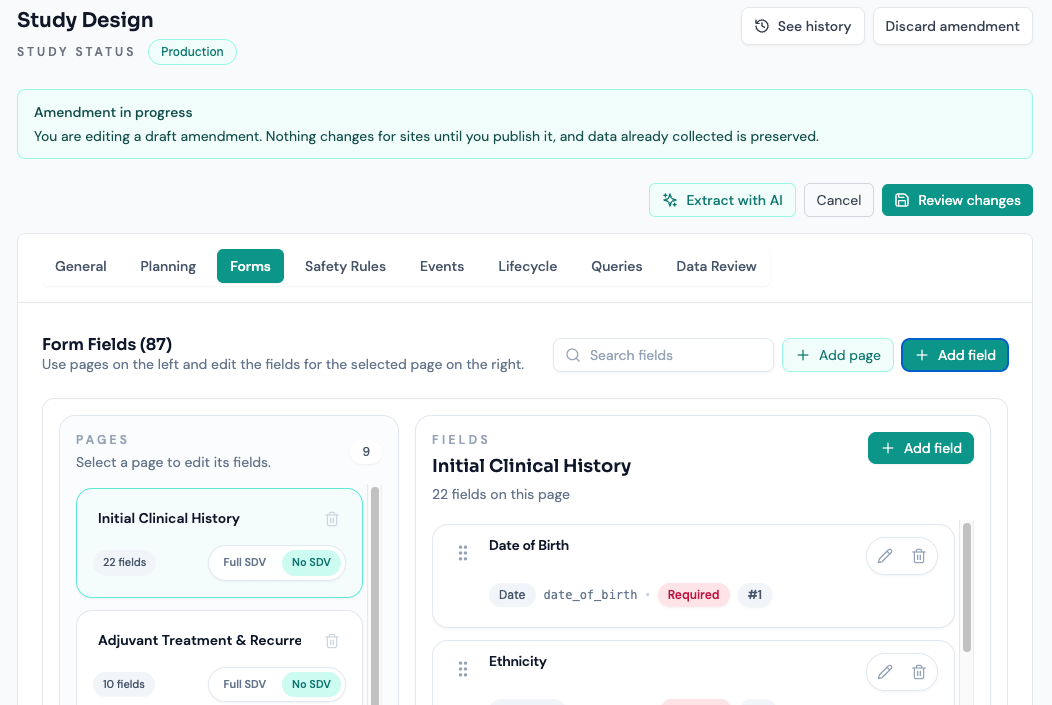The width and height of the screenshot is (1052, 705).
Task: Click the AI sparkle icon in Extract with AI
Action: point(670,200)
